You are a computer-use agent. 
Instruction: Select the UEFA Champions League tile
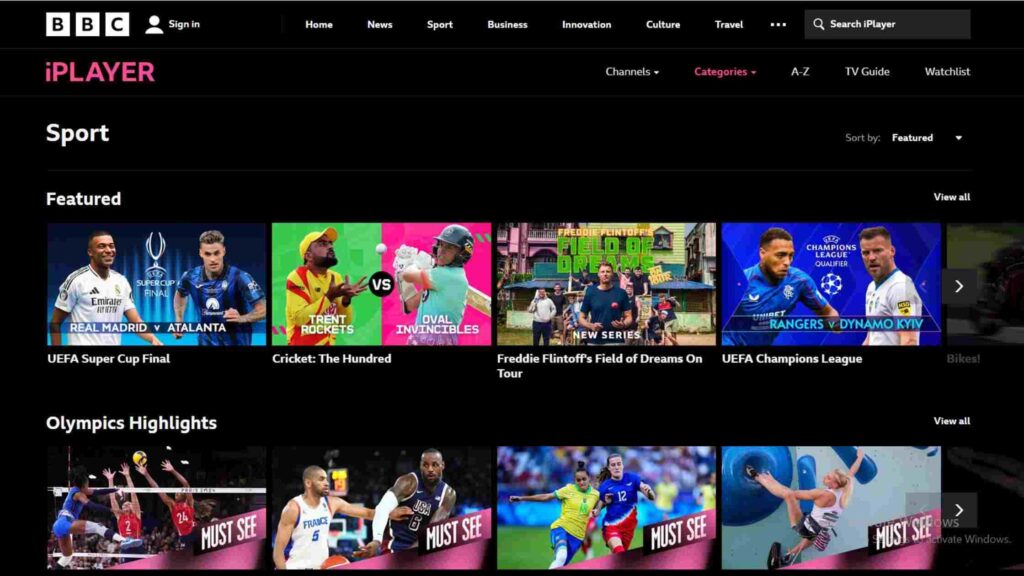pos(831,283)
